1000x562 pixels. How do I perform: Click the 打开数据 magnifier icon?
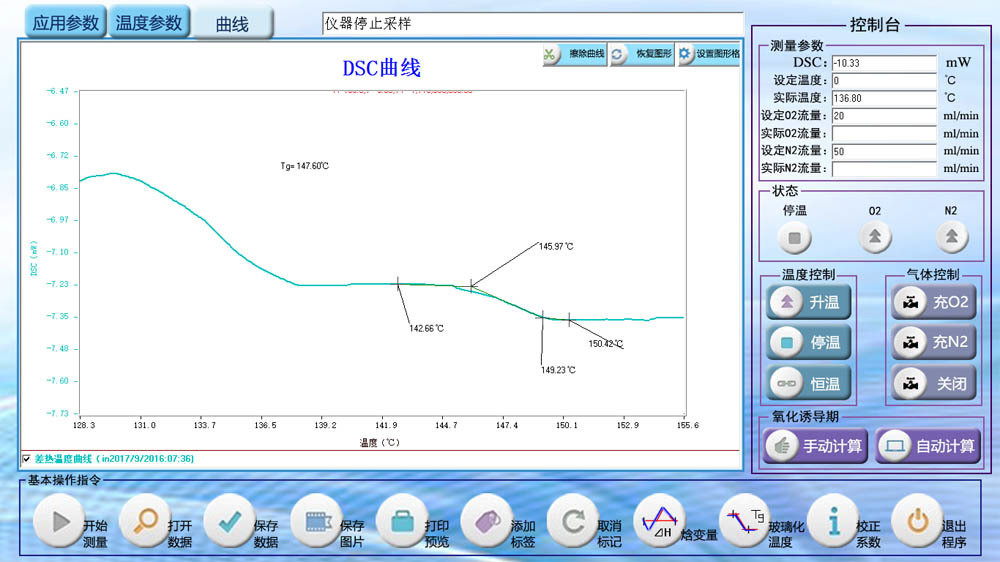pos(146,521)
